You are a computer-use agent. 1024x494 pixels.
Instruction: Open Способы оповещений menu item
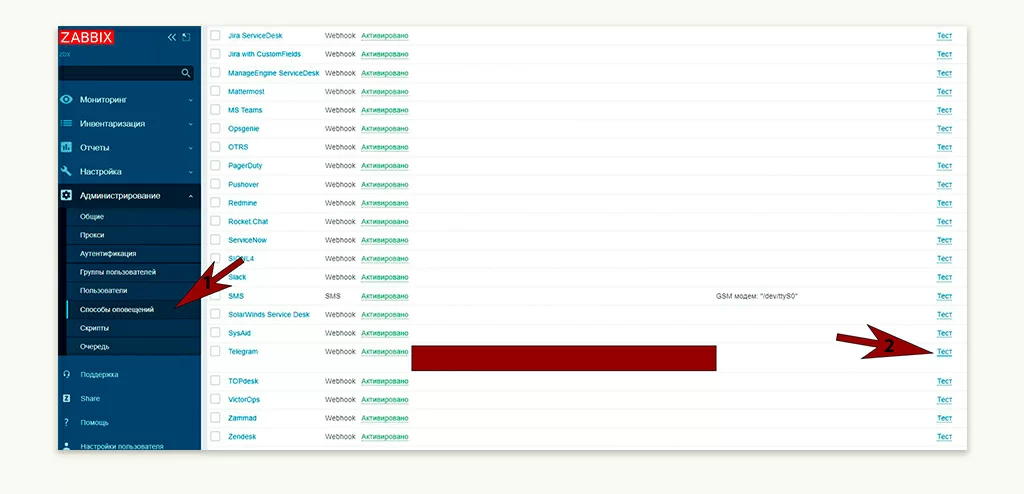point(117,310)
